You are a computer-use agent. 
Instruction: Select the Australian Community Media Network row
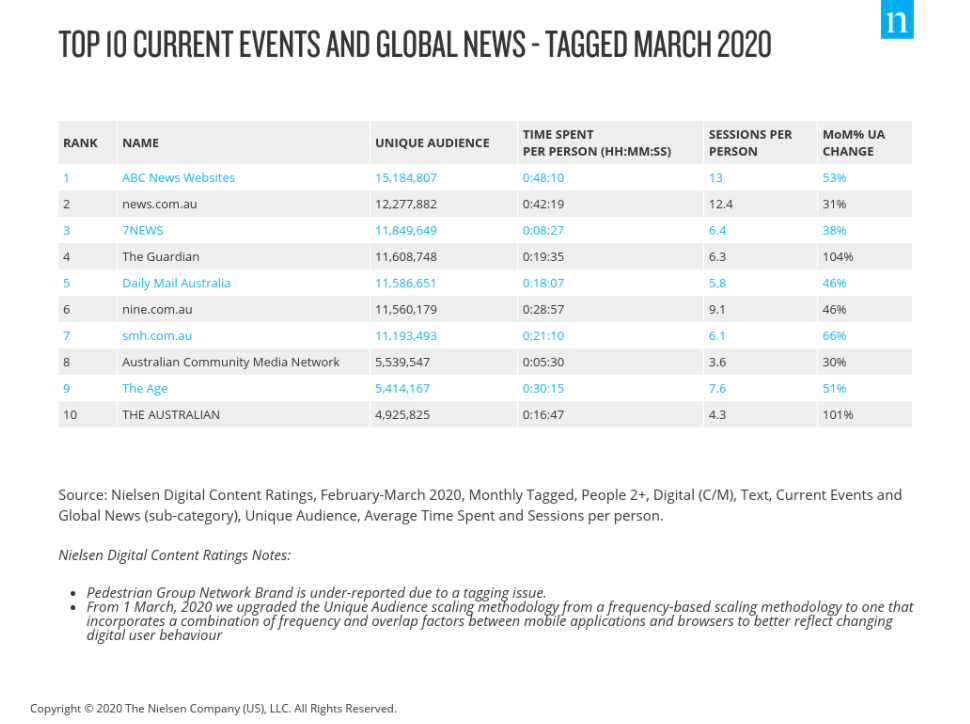[229, 362]
